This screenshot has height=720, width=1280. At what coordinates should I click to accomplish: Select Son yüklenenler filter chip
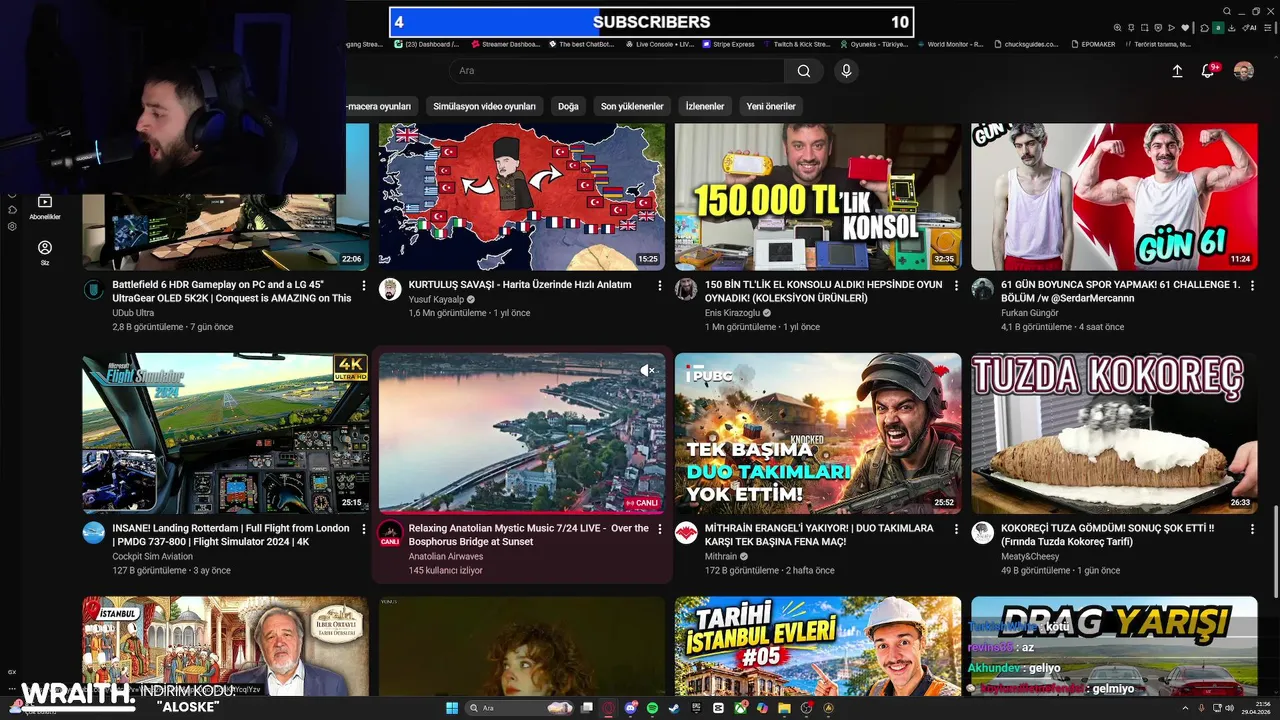point(632,106)
